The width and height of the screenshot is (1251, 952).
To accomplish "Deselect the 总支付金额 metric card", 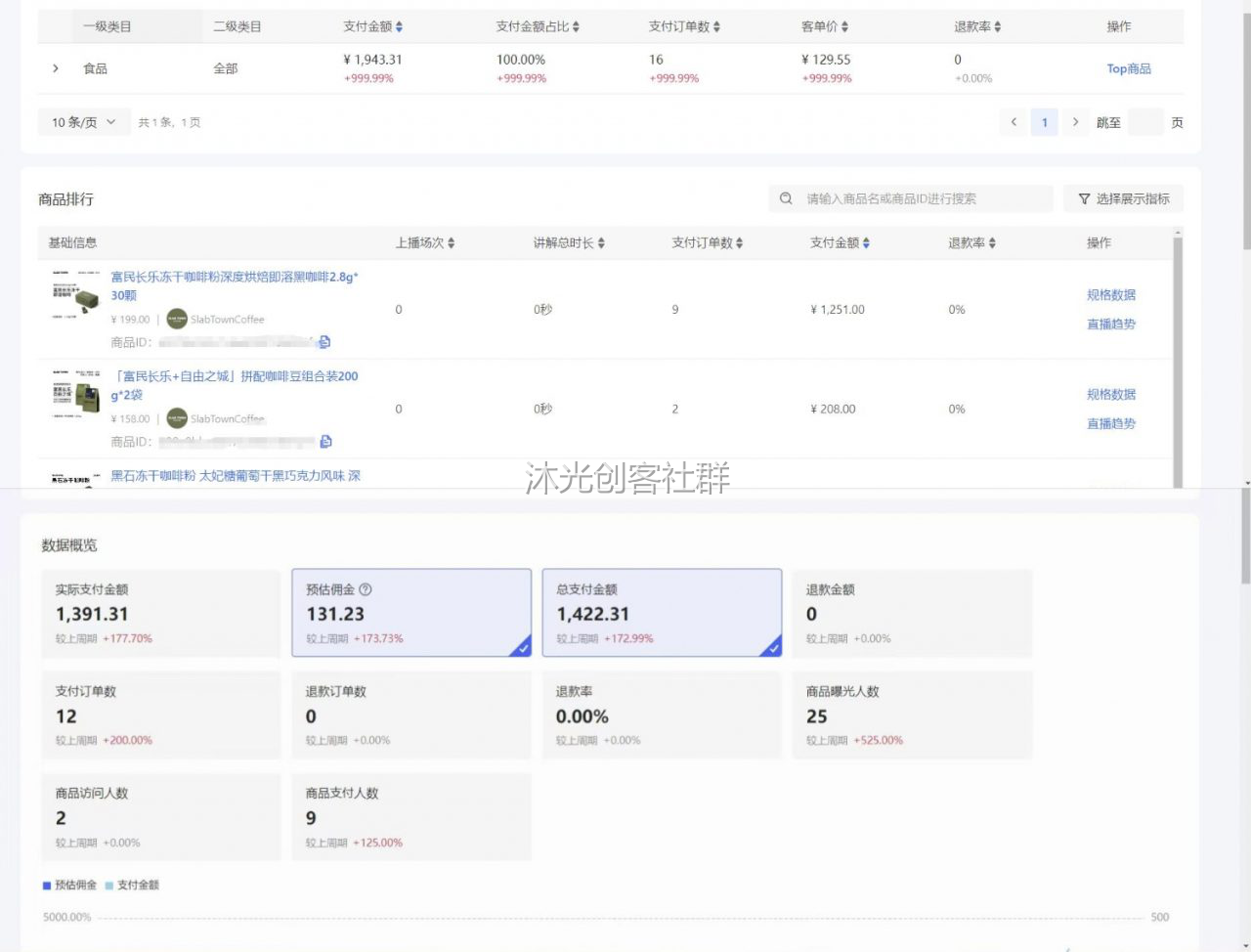I will [663, 614].
